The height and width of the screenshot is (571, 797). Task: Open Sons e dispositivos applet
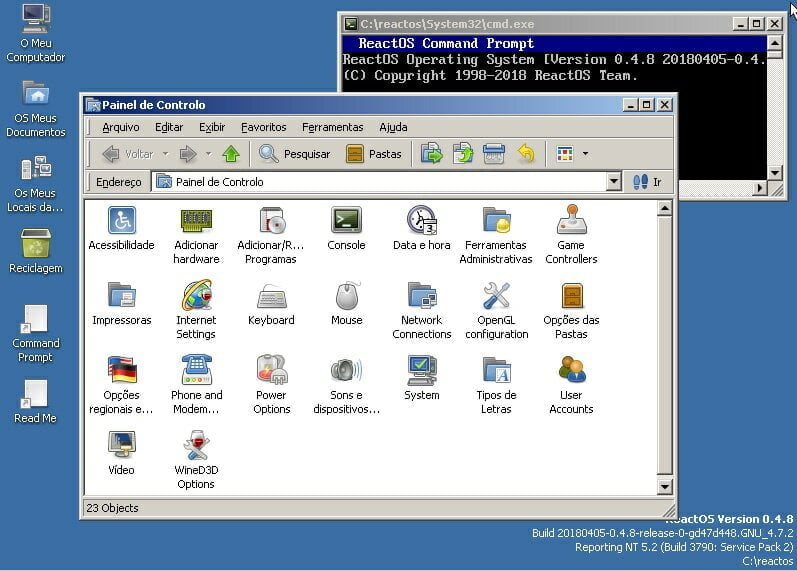click(346, 371)
